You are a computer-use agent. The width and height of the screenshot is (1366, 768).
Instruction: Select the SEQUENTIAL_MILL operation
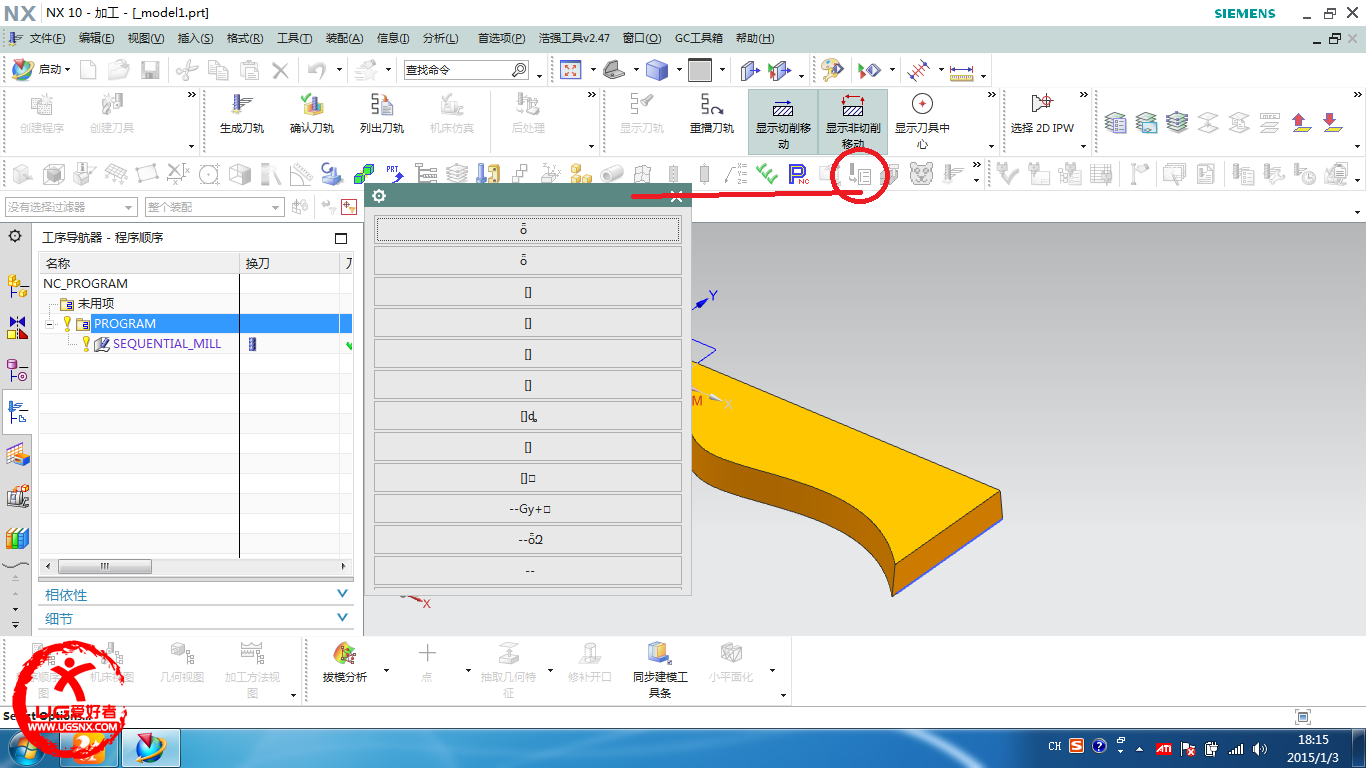coord(167,344)
